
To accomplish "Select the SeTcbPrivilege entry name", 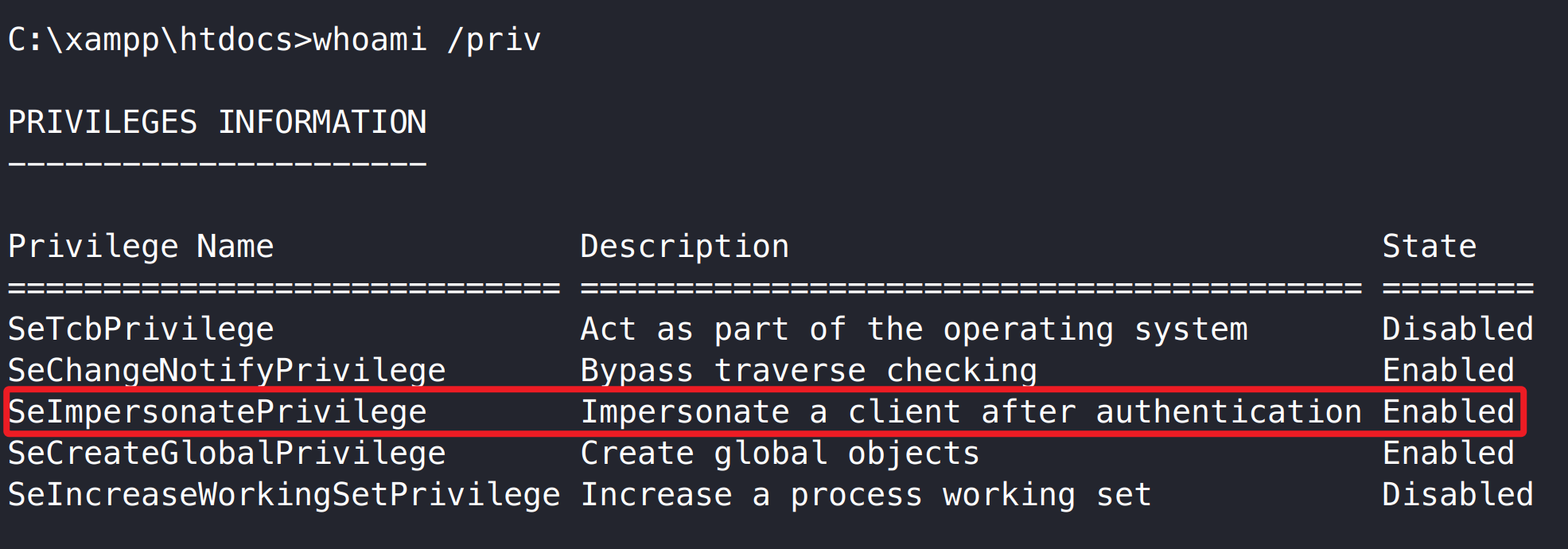I will click(141, 329).
